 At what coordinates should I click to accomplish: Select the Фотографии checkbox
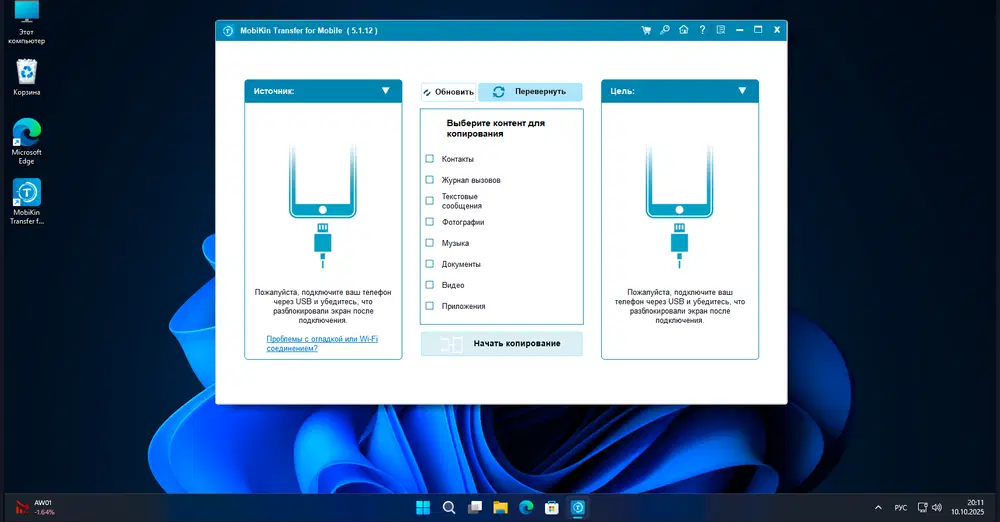429,222
